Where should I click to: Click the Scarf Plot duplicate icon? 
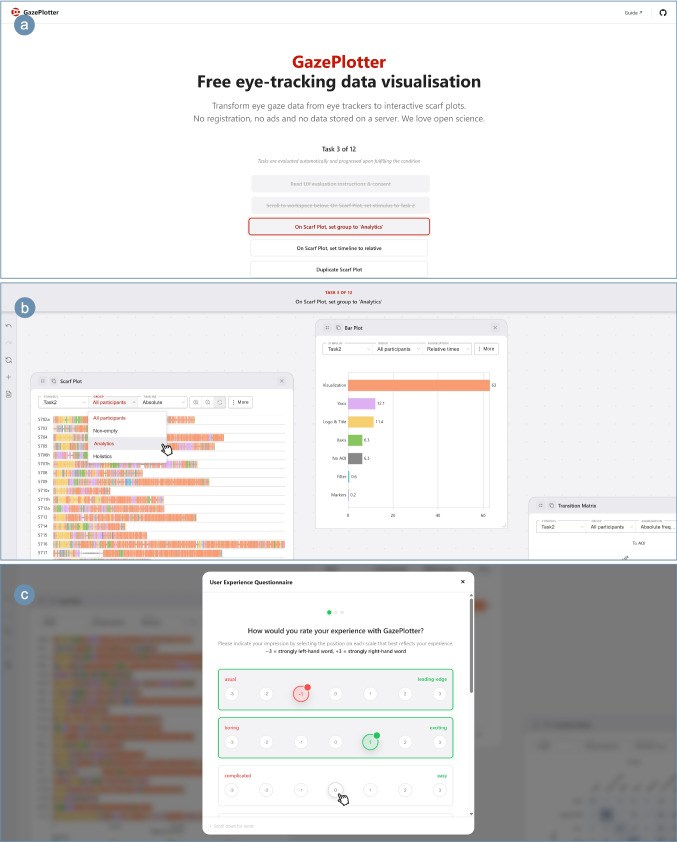coord(53,381)
